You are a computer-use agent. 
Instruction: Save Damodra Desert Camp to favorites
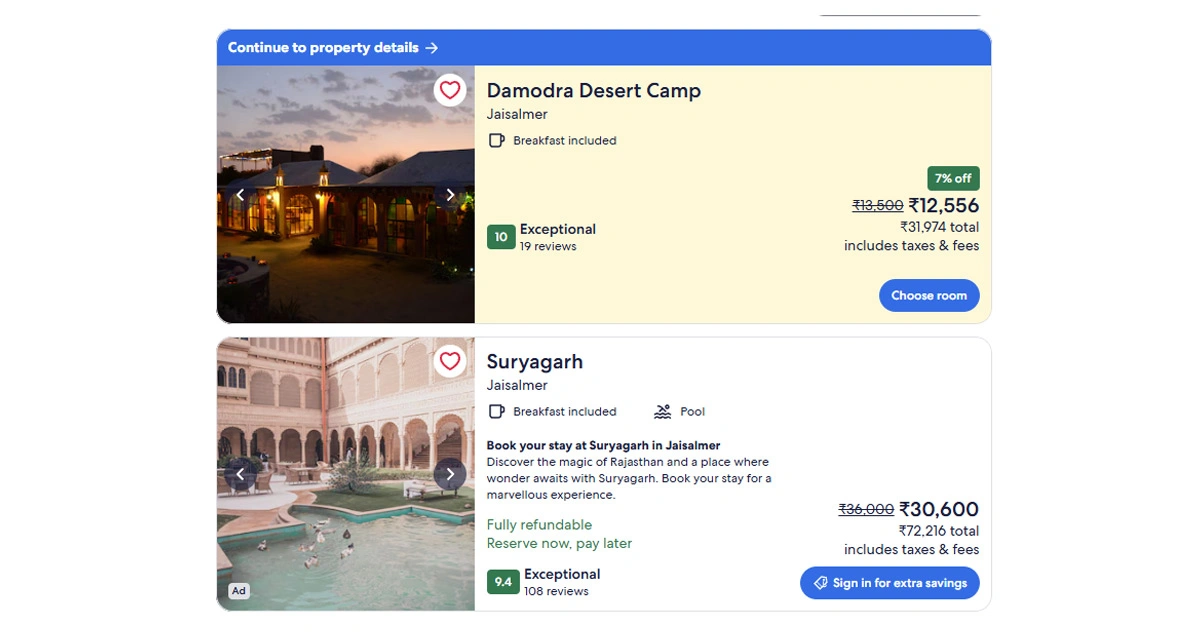click(450, 91)
